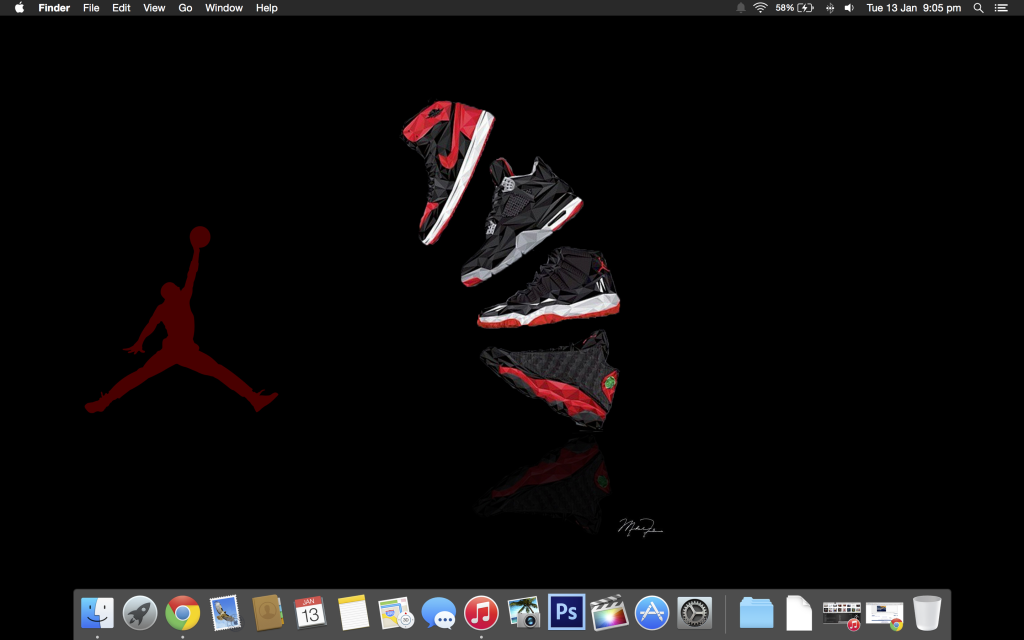Open the Window menu
1024x640 pixels.
coord(224,8)
